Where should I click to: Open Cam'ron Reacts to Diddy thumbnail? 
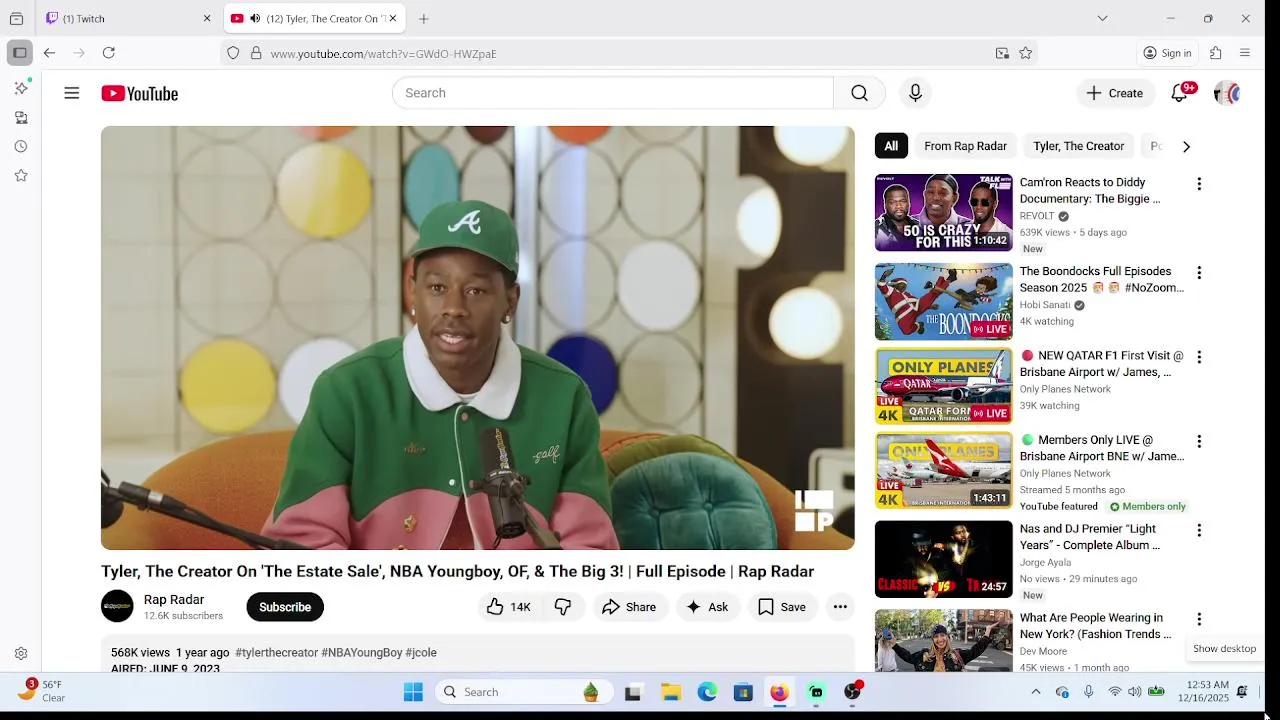tap(944, 213)
